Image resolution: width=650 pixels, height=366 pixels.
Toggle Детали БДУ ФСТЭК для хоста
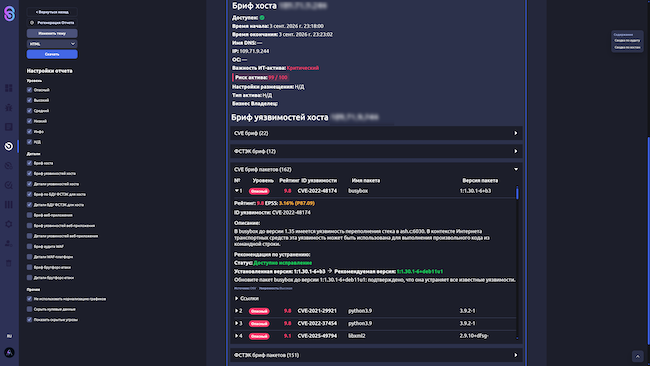pos(29,205)
